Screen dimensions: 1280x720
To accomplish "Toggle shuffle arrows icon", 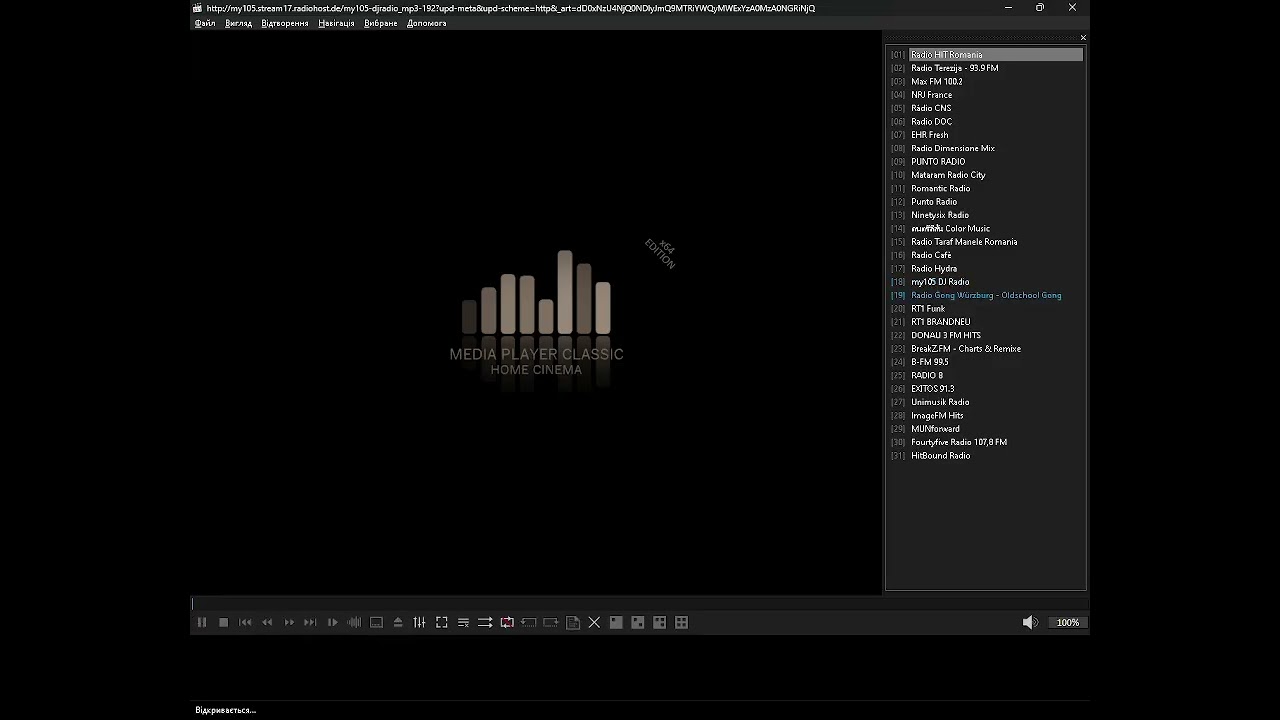I will (x=485, y=622).
